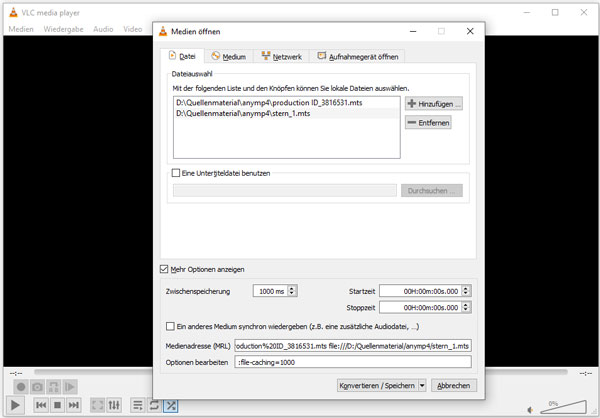Screen dimensions: 600x418
Task: Click elapsed time label left of seek bar
Action: point(16,373)
